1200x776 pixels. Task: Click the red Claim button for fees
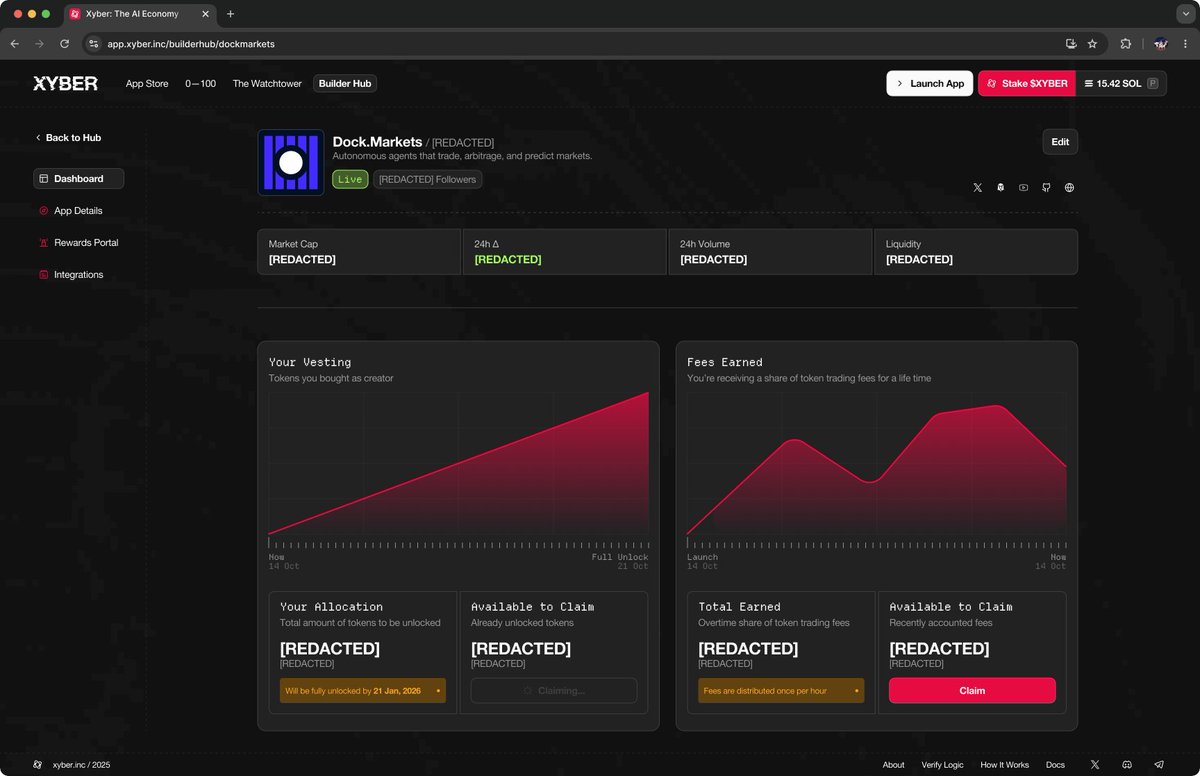972,691
